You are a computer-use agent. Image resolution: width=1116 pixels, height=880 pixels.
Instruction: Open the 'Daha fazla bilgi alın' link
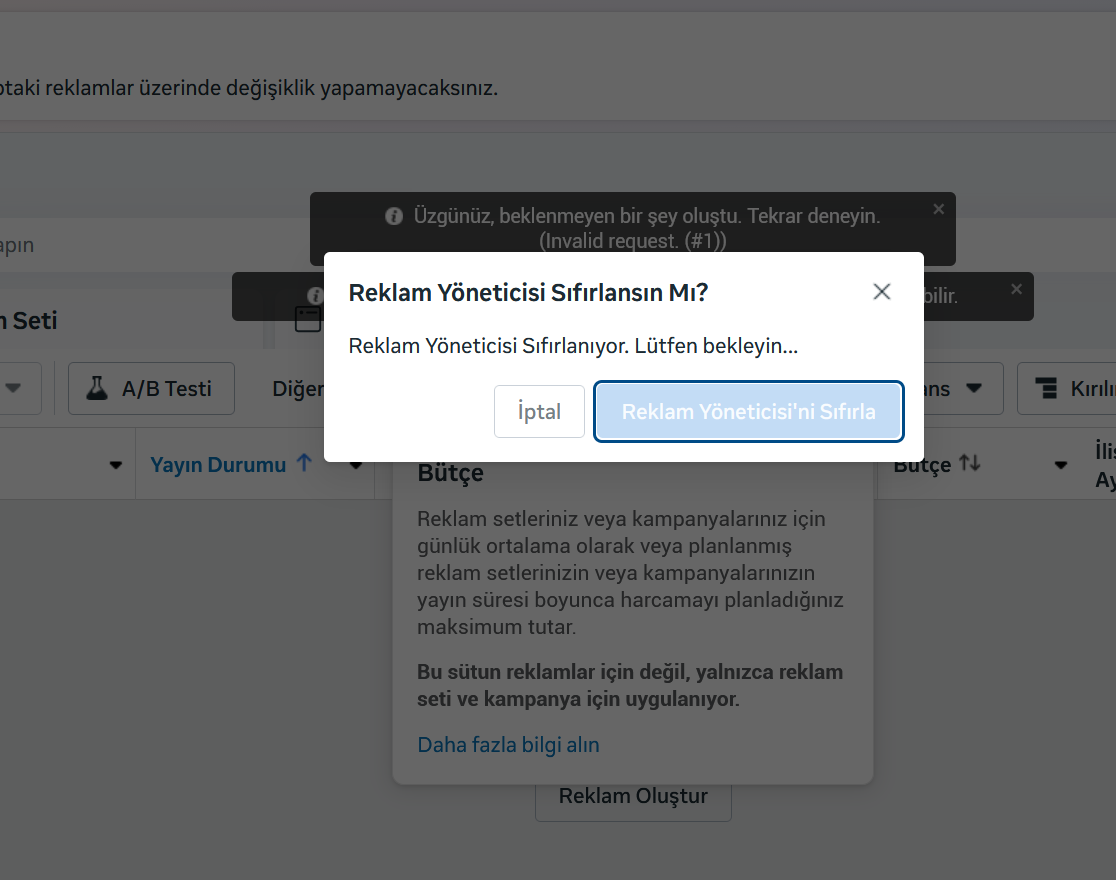pos(508,745)
